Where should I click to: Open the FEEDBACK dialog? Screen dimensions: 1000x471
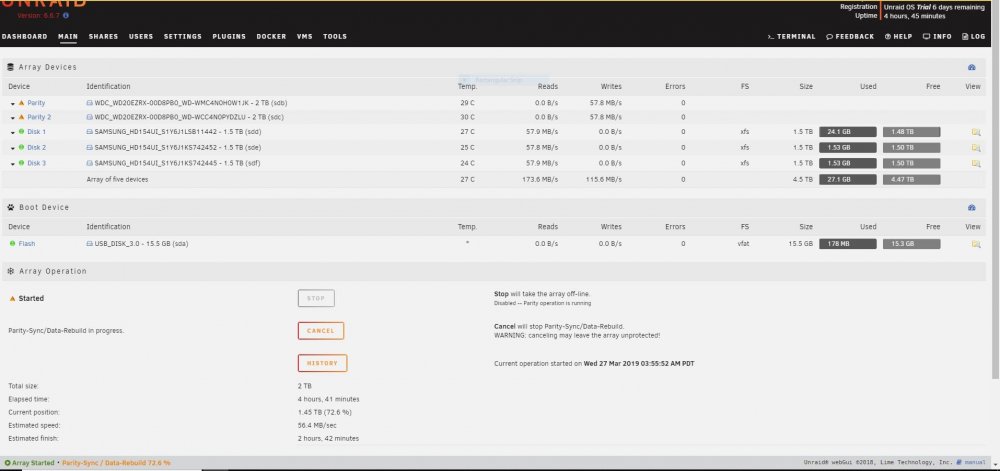click(x=850, y=36)
